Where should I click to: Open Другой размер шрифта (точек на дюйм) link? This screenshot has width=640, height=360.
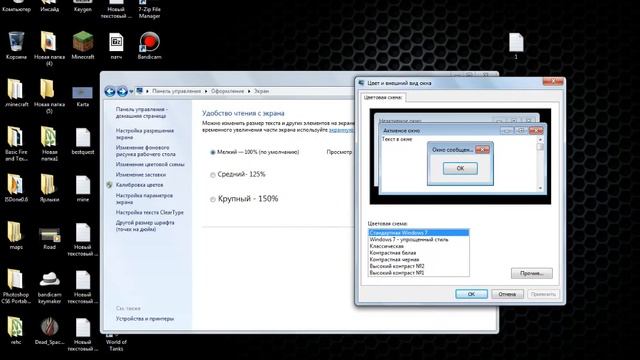click(145, 226)
